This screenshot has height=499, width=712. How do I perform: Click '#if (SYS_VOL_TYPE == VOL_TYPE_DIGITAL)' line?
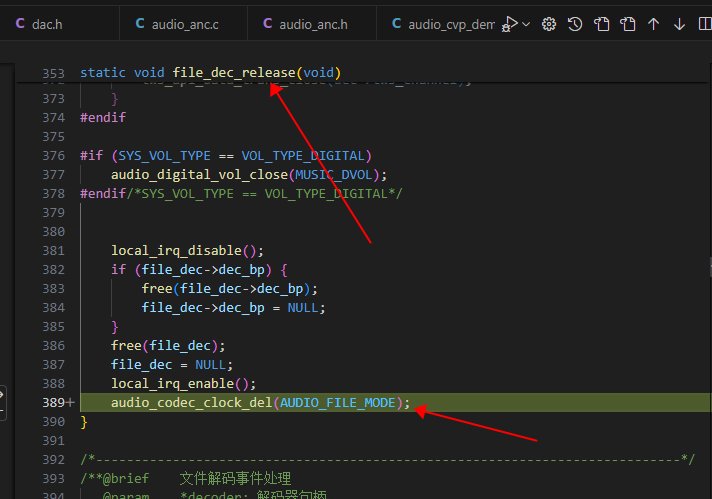coord(226,156)
